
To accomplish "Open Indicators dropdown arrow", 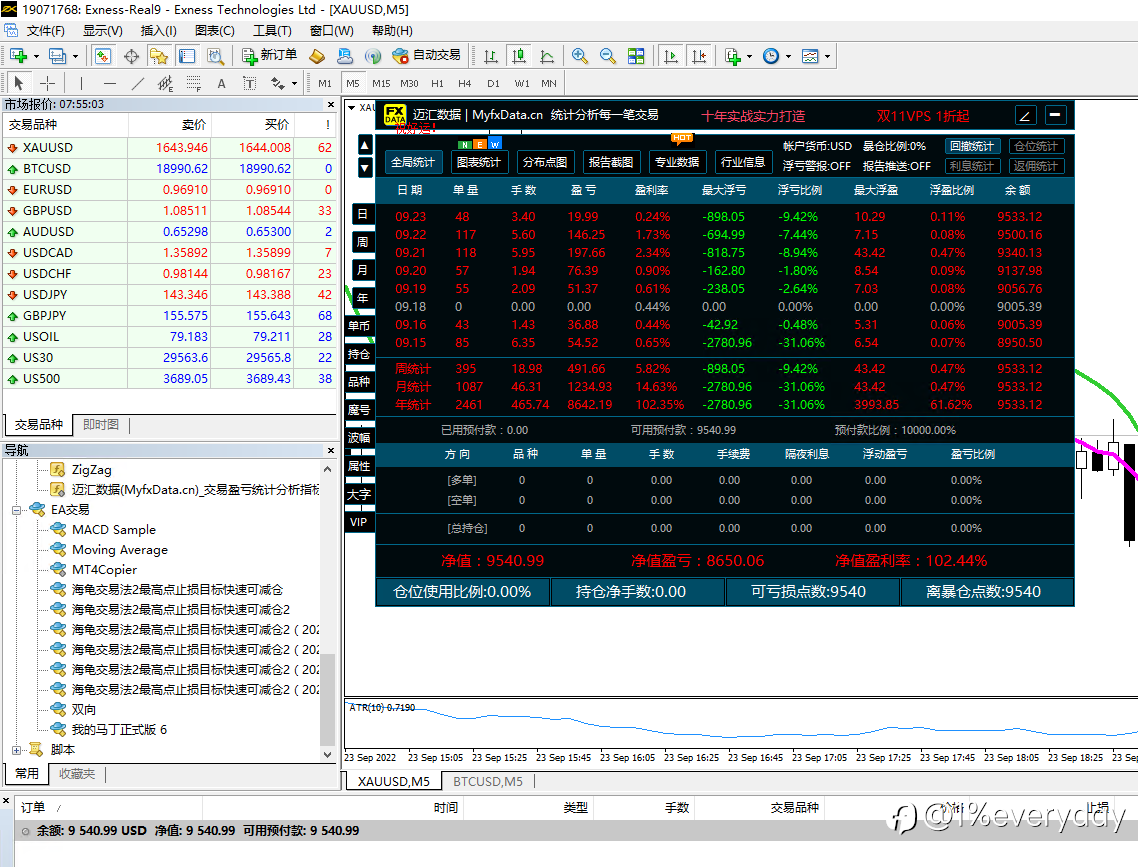I will [749, 56].
